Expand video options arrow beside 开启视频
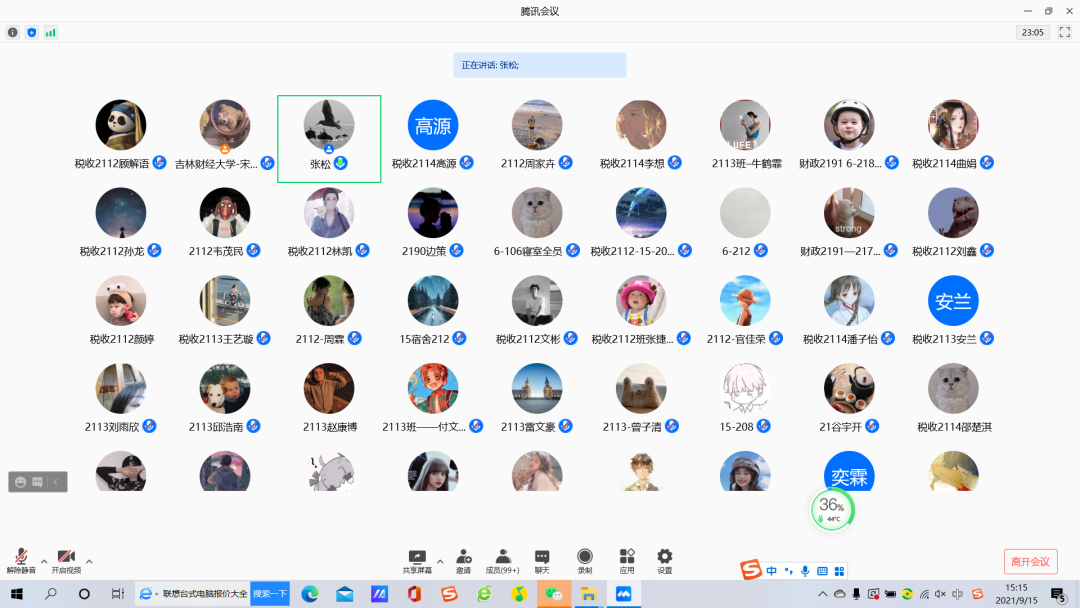The height and width of the screenshot is (608, 1080). click(x=89, y=561)
